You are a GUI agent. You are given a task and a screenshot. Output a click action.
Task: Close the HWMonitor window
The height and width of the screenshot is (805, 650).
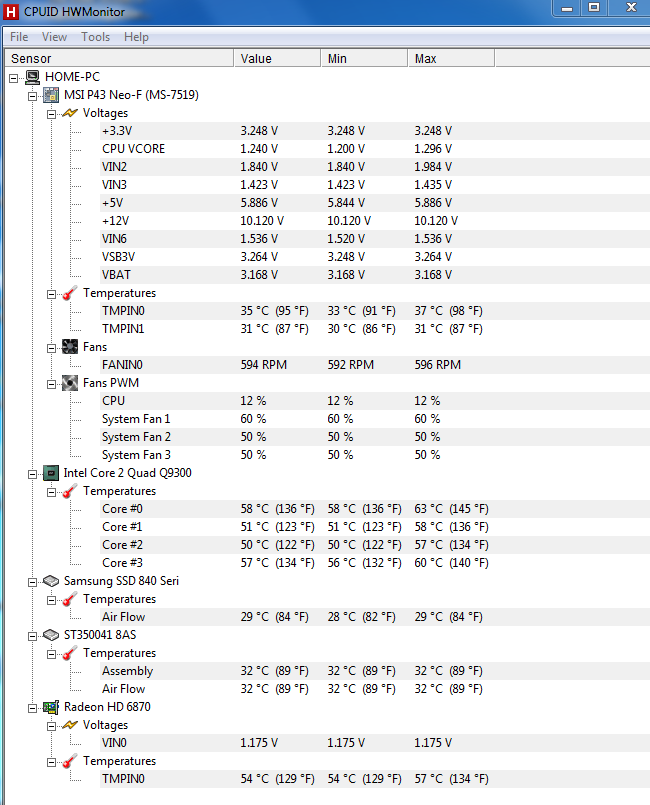pos(630,8)
